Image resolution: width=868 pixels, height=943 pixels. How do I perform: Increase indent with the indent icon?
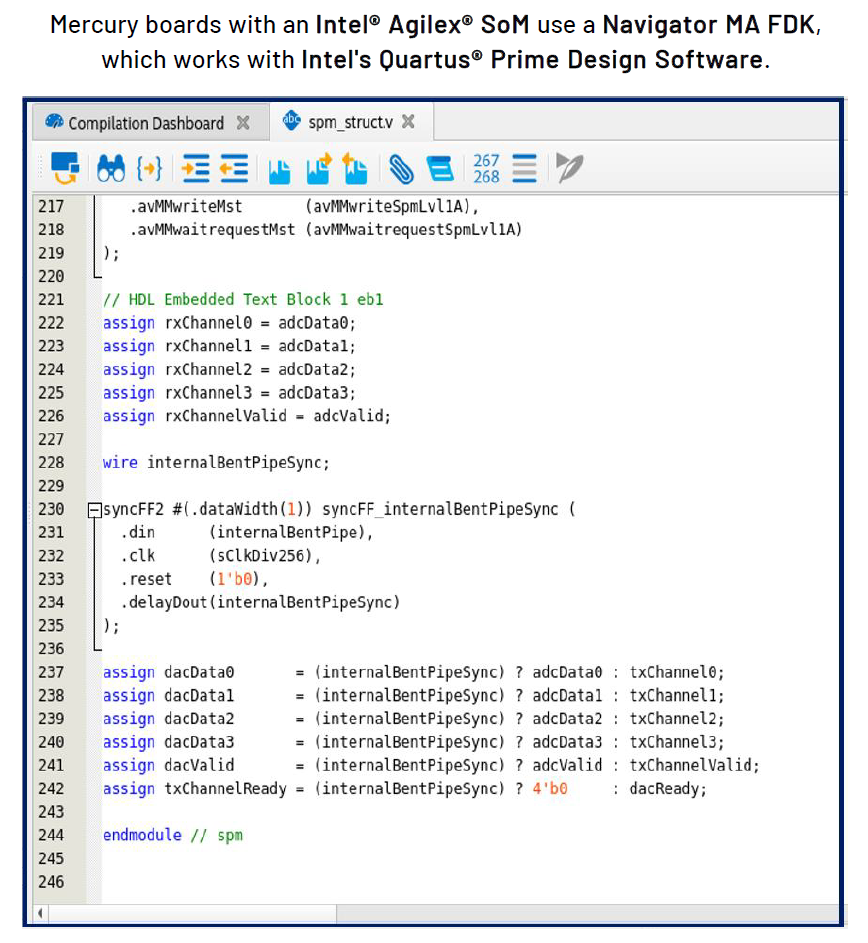click(196, 168)
